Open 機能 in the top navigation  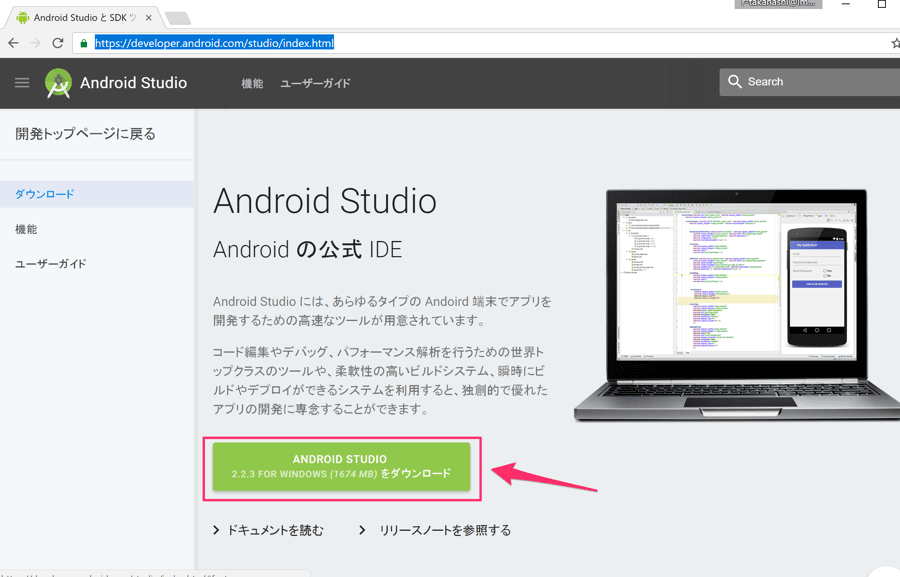252,83
